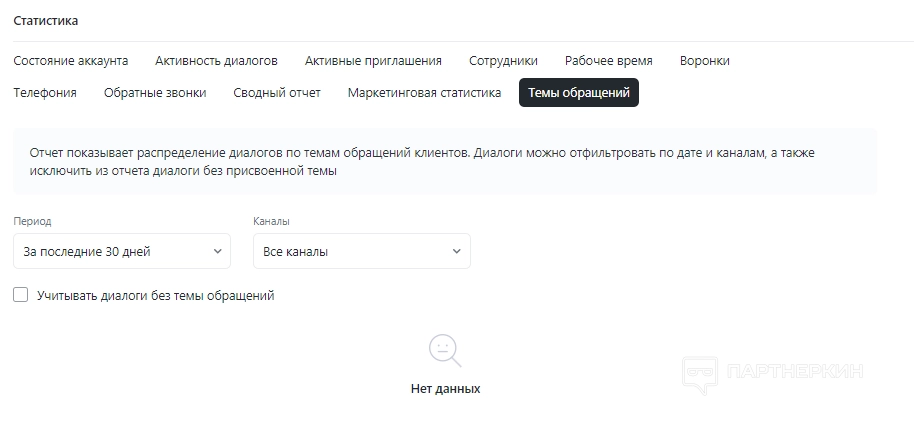Click the report description info banner
The height and width of the screenshot is (447, 914).
pyautogui.click(x=444, y=161)
